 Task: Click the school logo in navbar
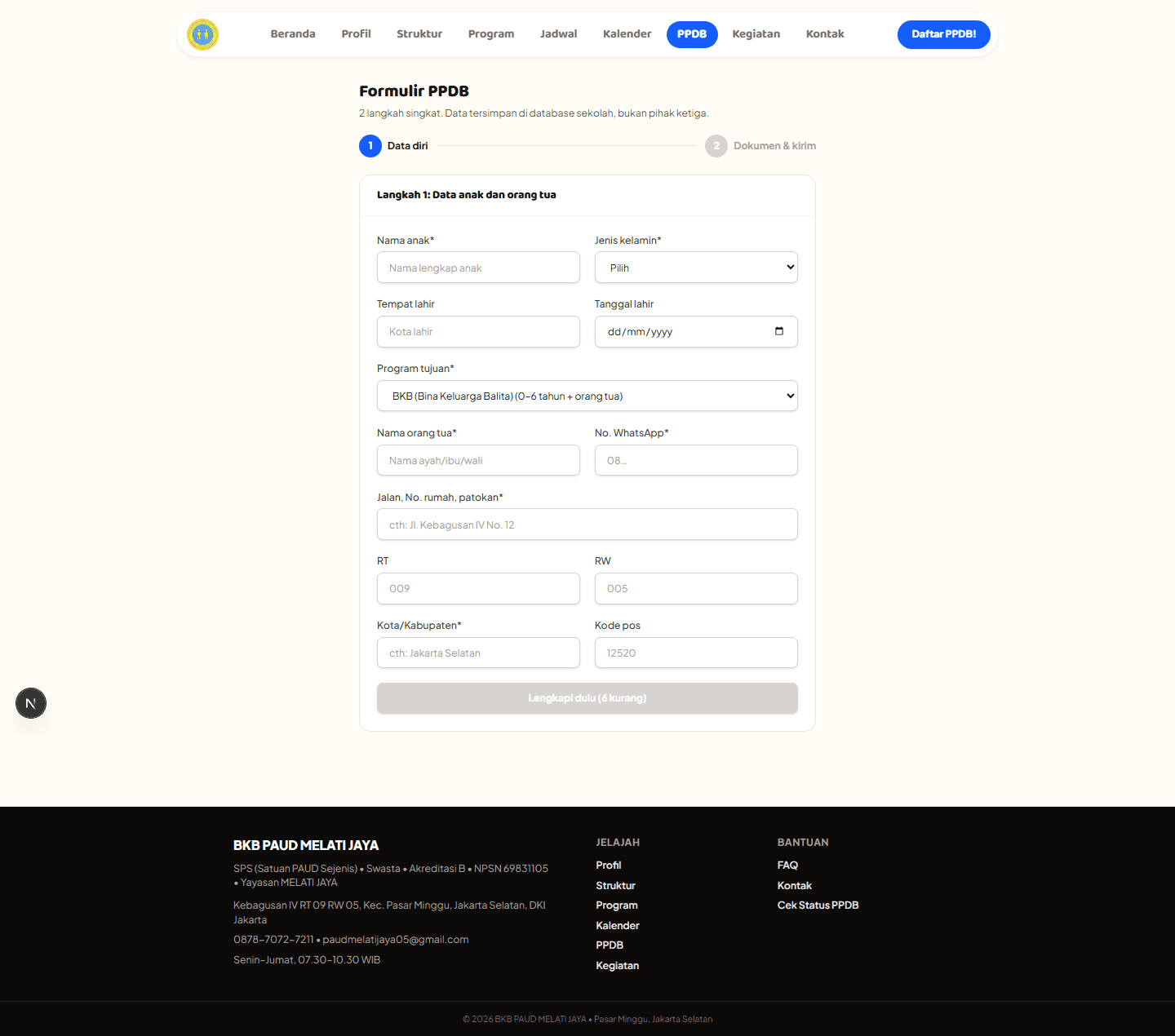(x=202, y=34)
